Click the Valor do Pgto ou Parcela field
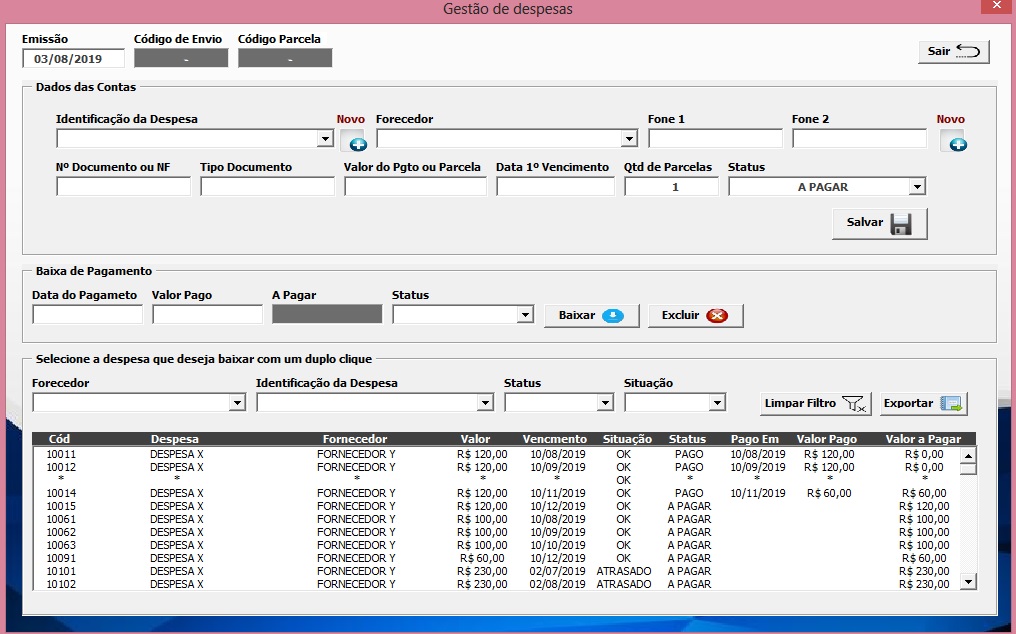The height and width of the screenshot is (634, 1016). 415,187
